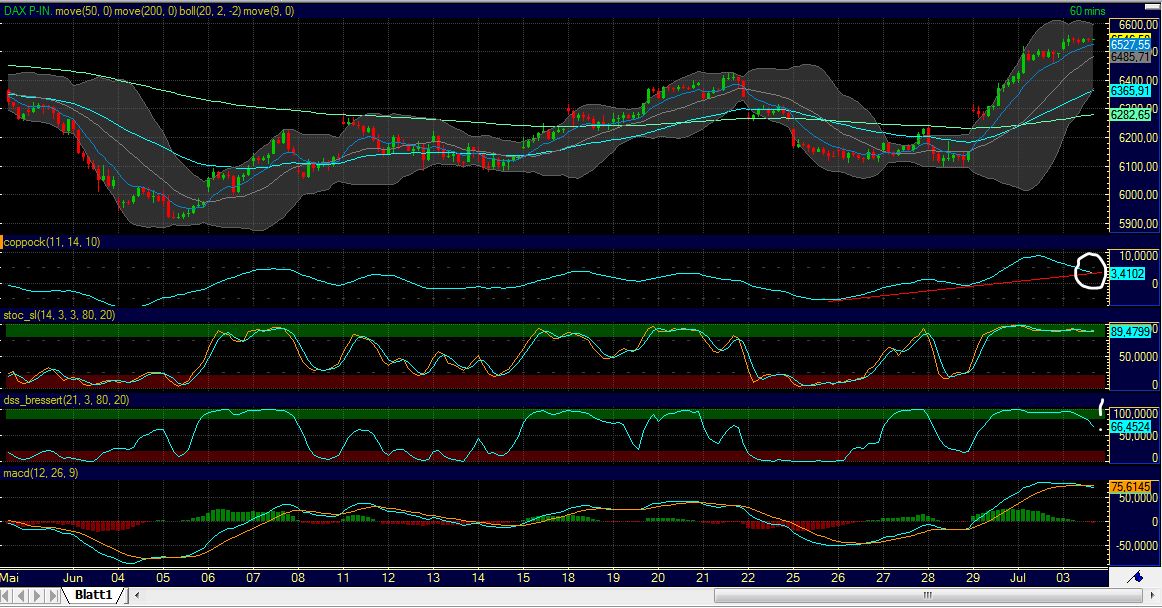
Task: Select the Blatt1 sheet tab
Action: tap(93, 595)
